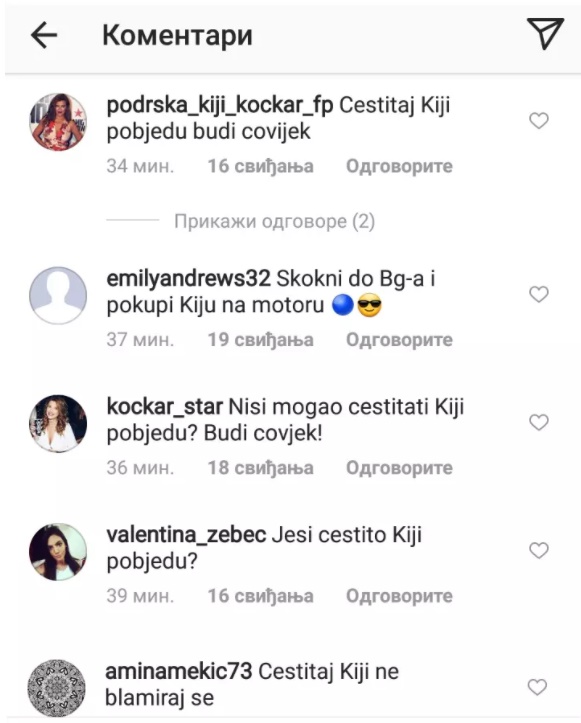The image size is (581, 723).
Task: Reply to podrska_kiji_kockar_fp via Одговорите
Action: point(399,166)
